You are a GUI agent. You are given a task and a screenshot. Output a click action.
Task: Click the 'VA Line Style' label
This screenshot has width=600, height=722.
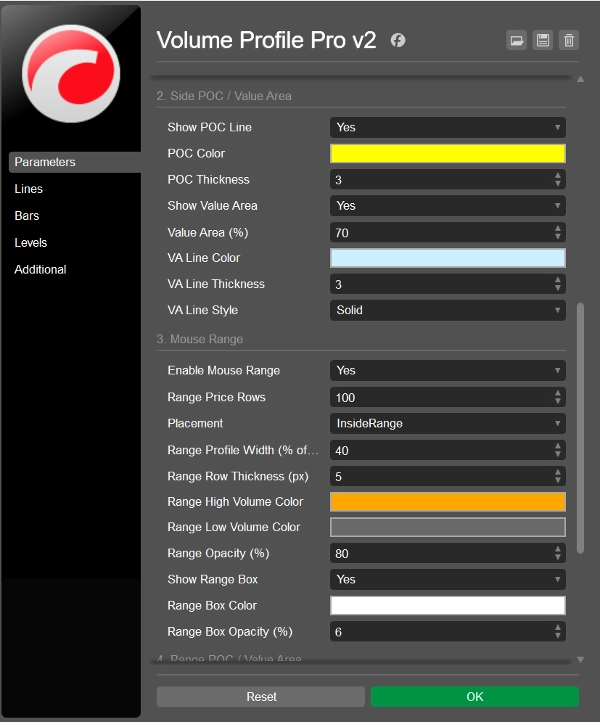(203, 310)
